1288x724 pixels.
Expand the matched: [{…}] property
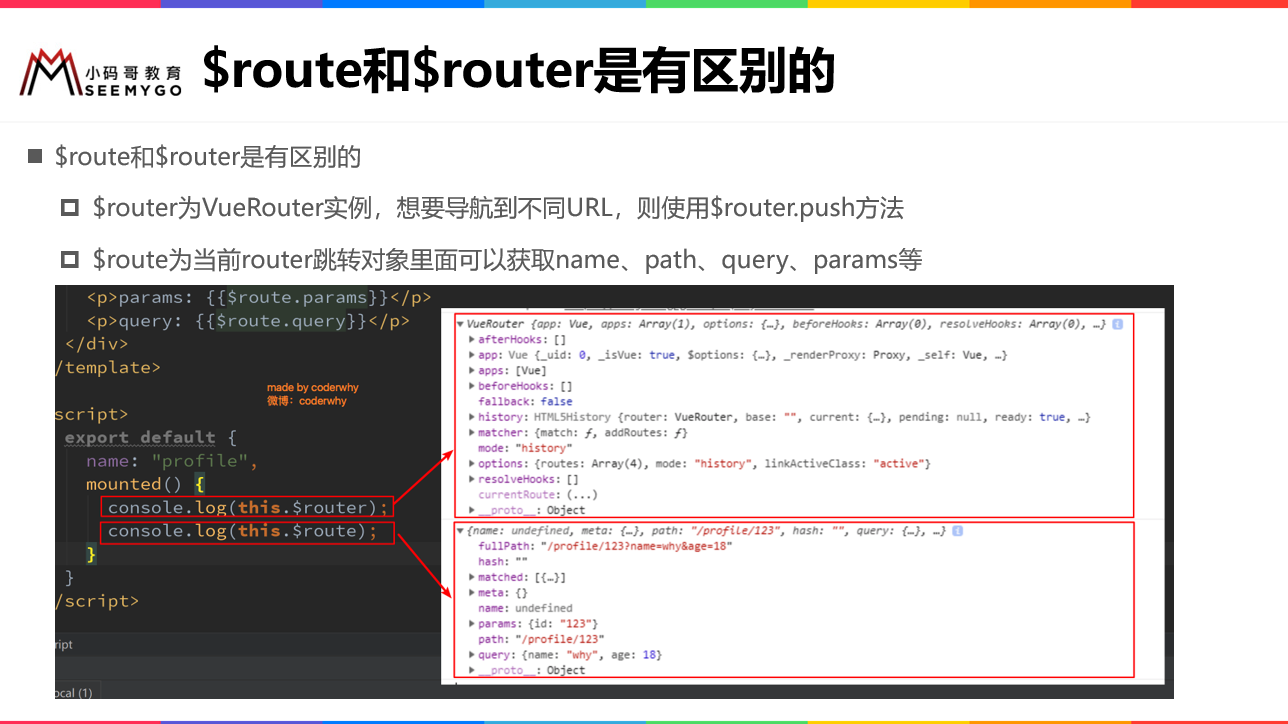tap(471, 577)
